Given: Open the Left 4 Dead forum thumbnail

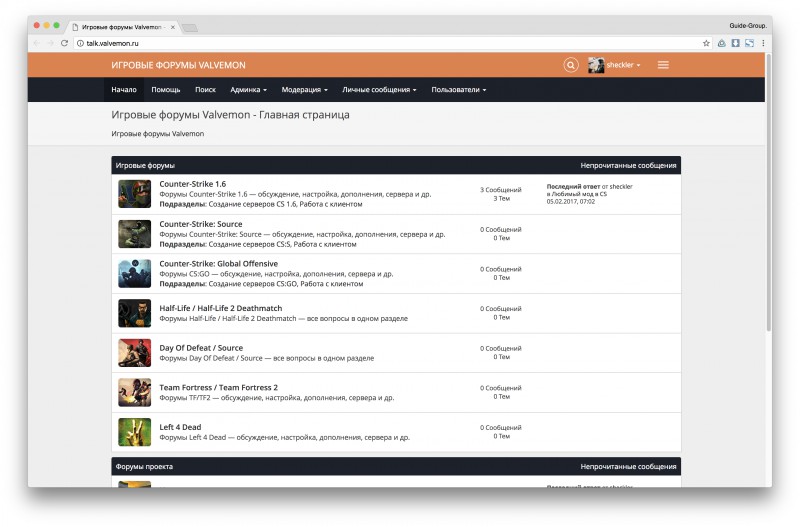Looking at the screenshot, I should 135,432.
